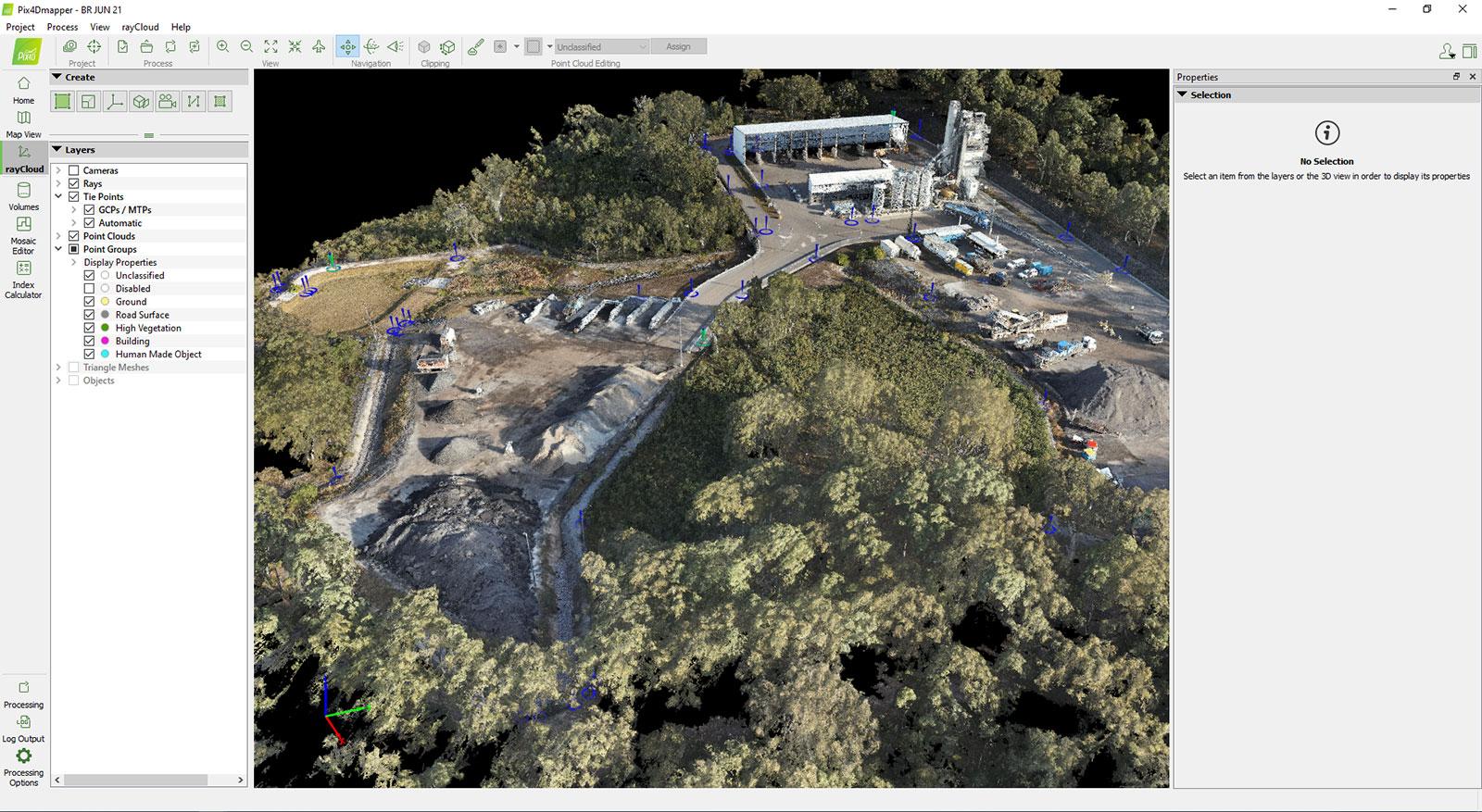Enable the Cameras layer checkbox

coord(74,170)
